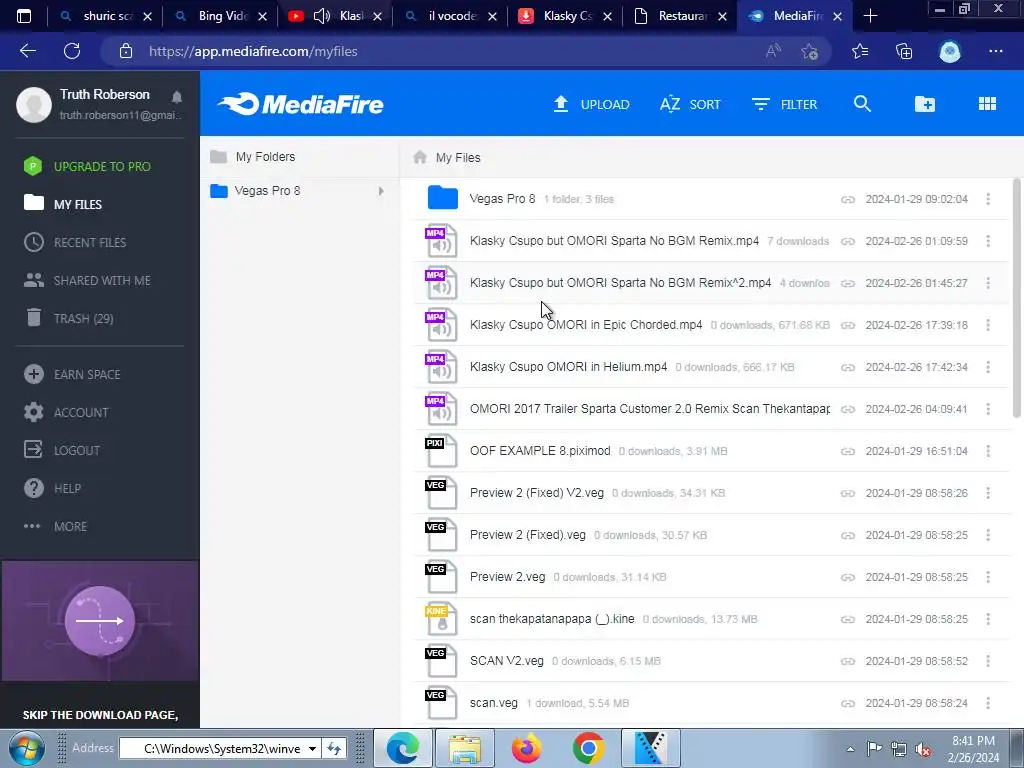
Task: Open options for Sparta No BGM Remix^2.mp4
Action: (x=988, y=283)
